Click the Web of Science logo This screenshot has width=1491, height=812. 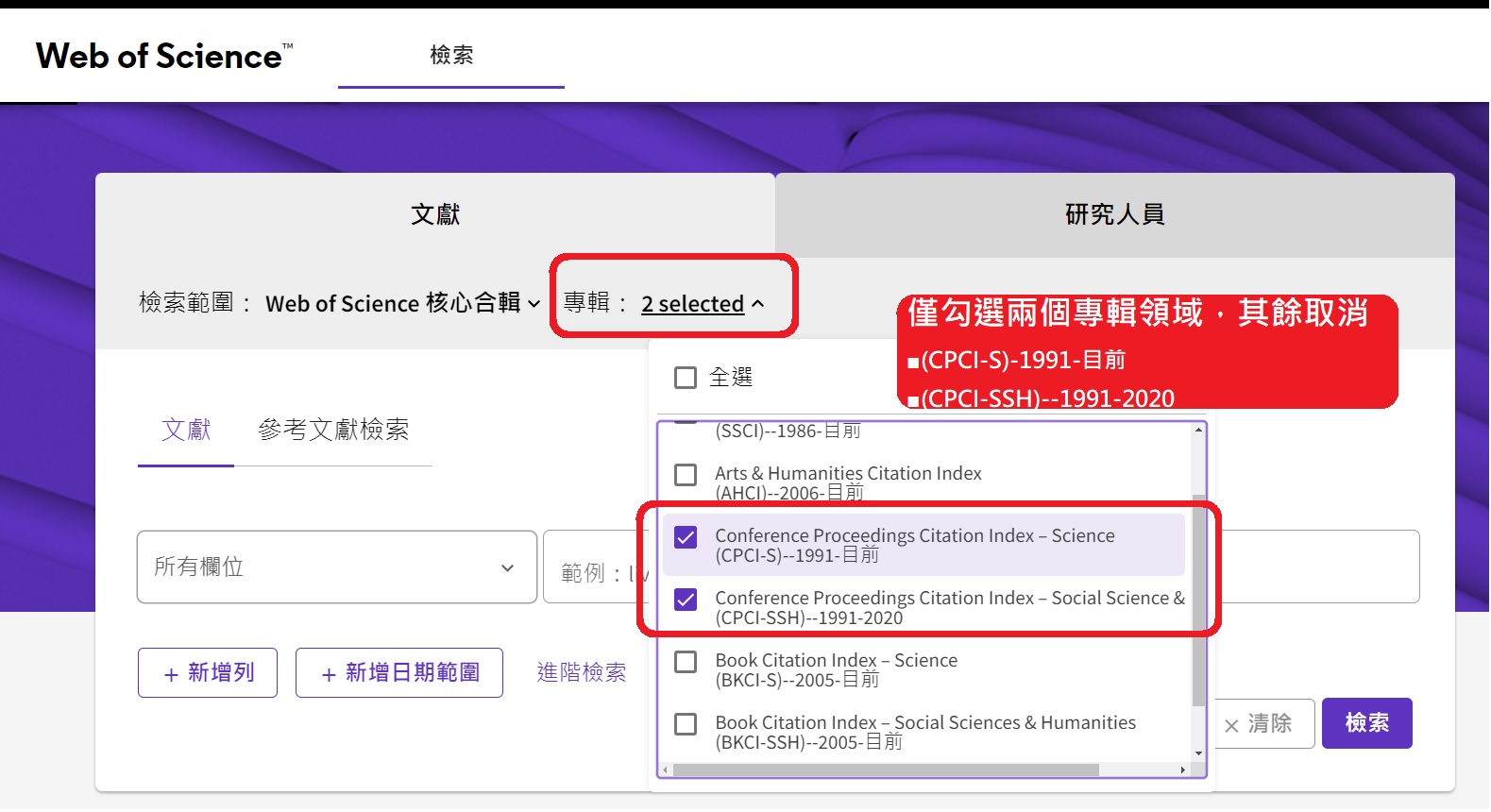pos(163,57)
